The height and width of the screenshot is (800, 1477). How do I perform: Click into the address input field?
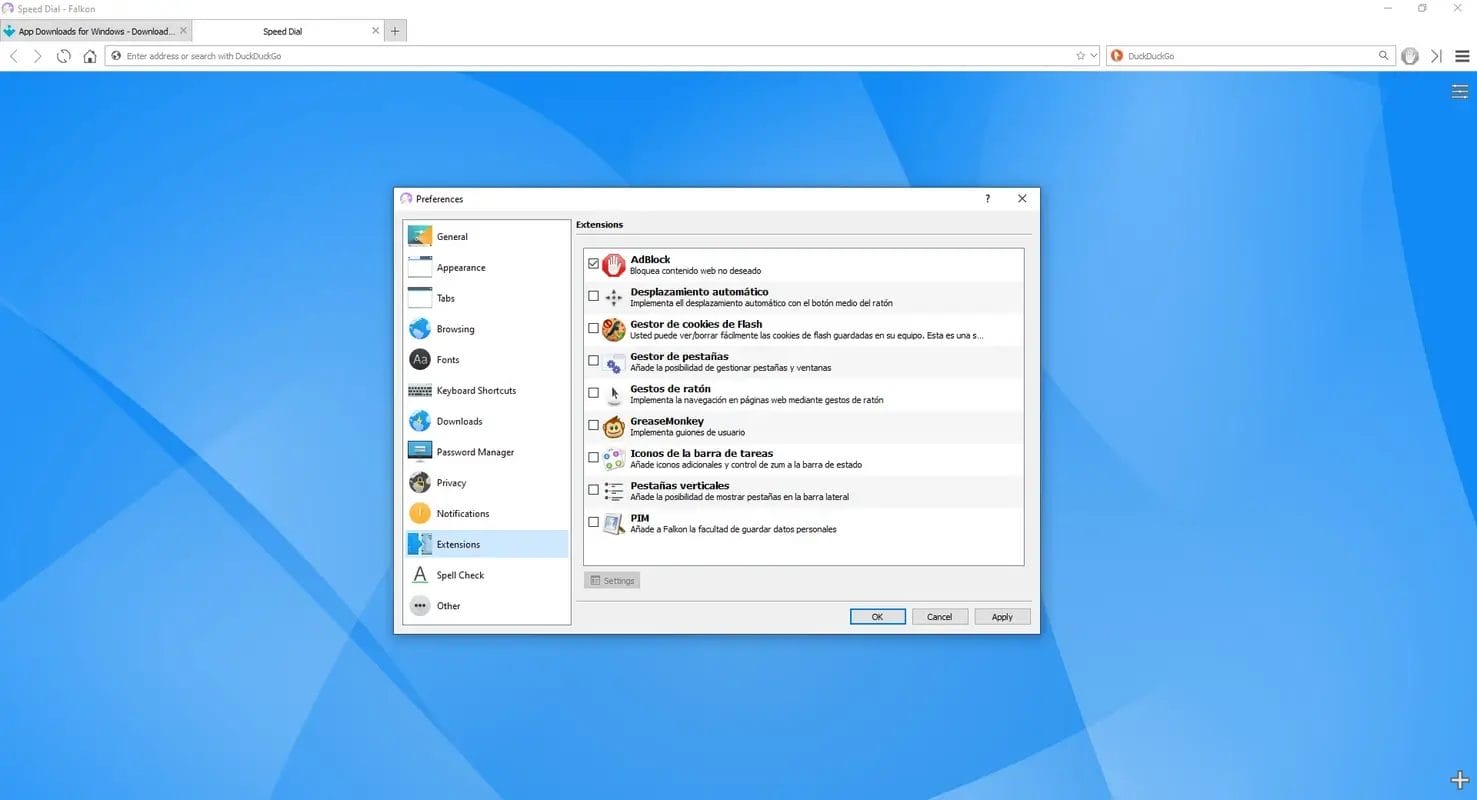pyautogui.click(x=590, y=56)
